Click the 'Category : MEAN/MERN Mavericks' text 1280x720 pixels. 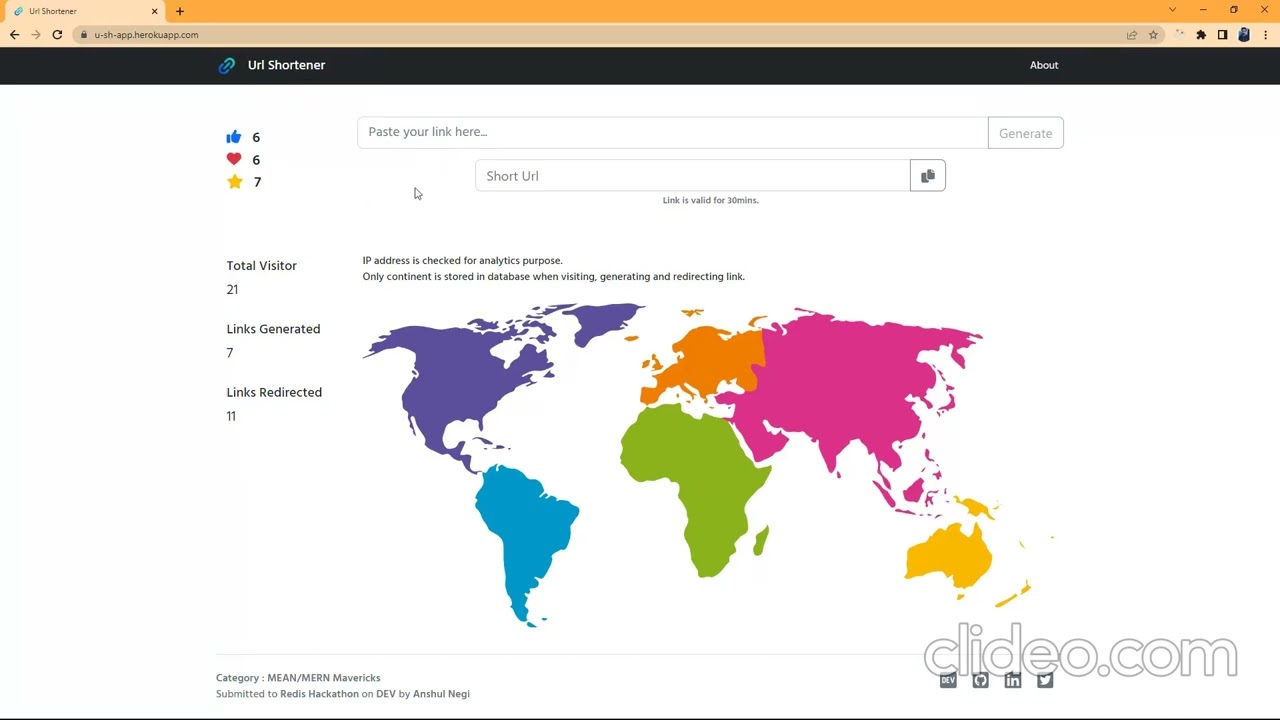[x=298, y=678]
